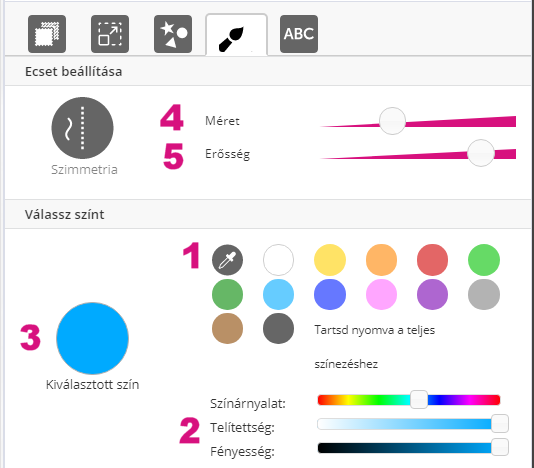Click the Erősség strength slider handle
Screen dimensions: 534x468
point(481,153)
